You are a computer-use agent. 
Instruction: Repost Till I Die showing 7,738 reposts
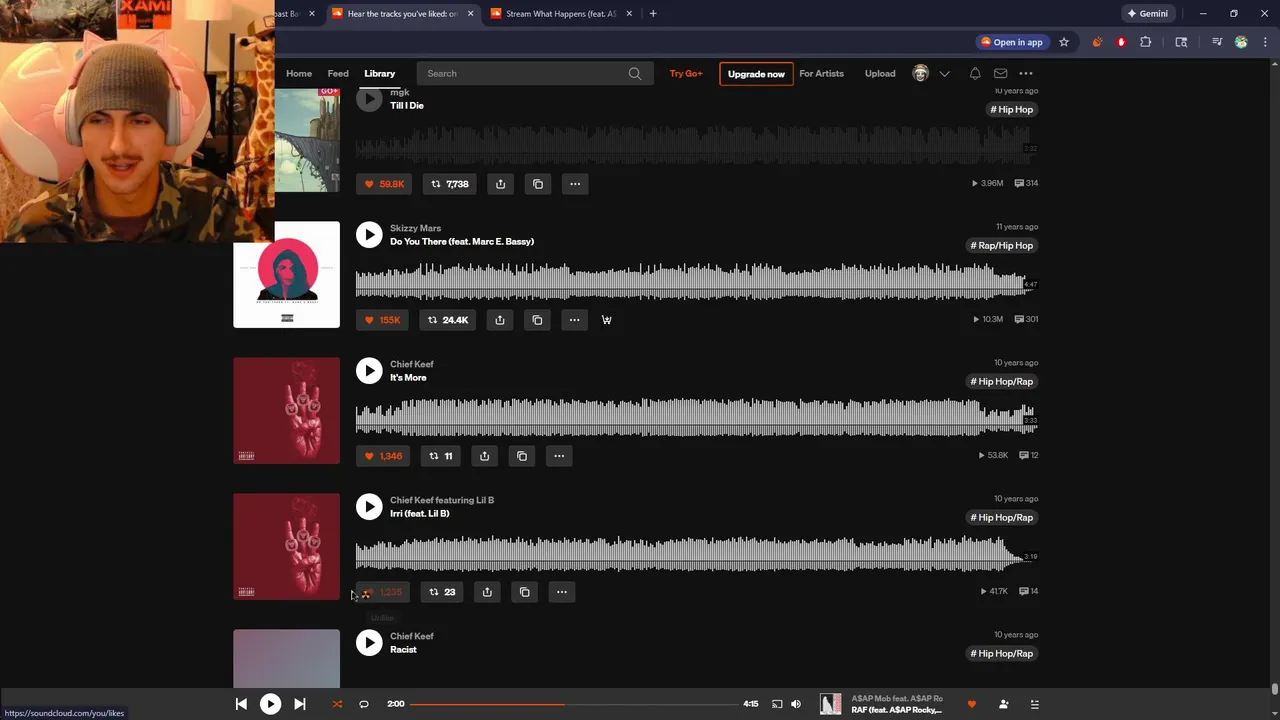coord(449,184)
